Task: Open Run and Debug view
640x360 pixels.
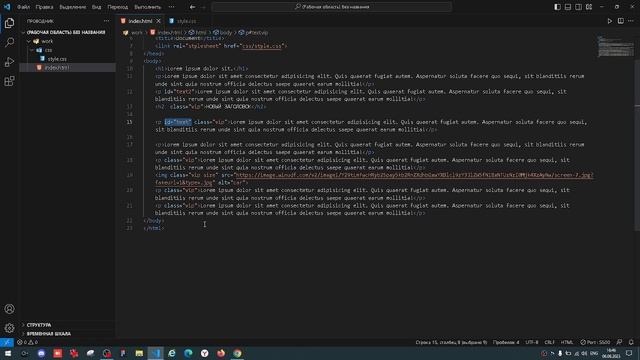Action: pos(9,62)
